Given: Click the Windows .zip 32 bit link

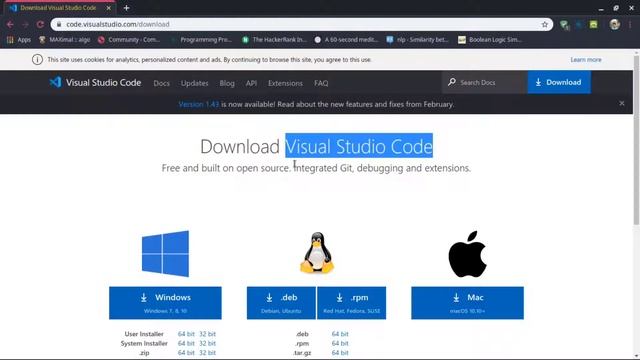Looking at the screenshot, I should [207, 353].
